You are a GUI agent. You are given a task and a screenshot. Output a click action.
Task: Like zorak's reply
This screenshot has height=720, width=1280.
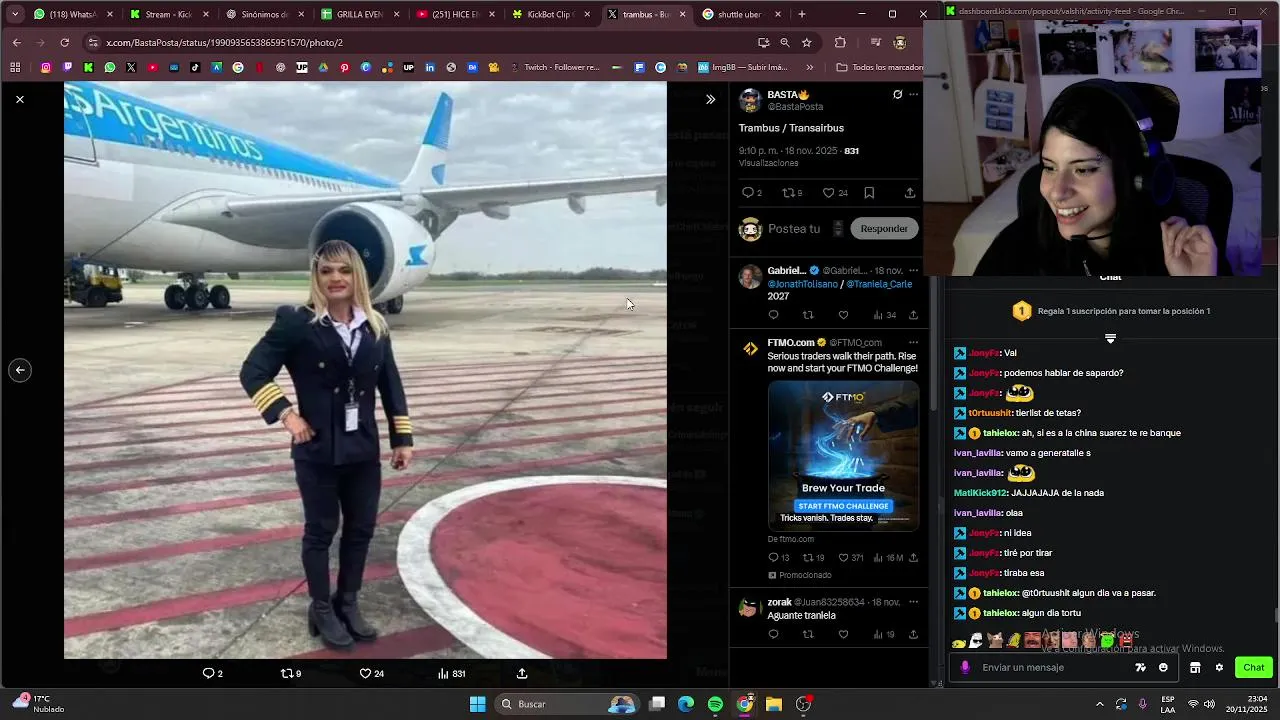click(843, 634)
